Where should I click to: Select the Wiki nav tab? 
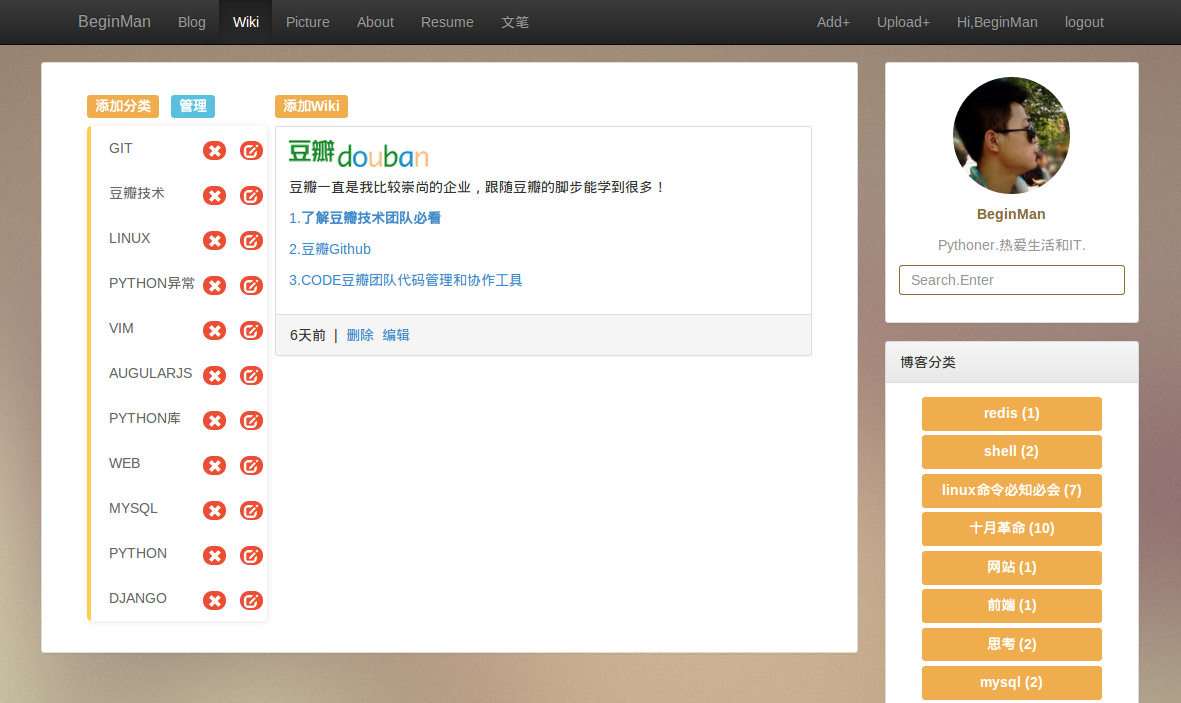pos(246,23)
